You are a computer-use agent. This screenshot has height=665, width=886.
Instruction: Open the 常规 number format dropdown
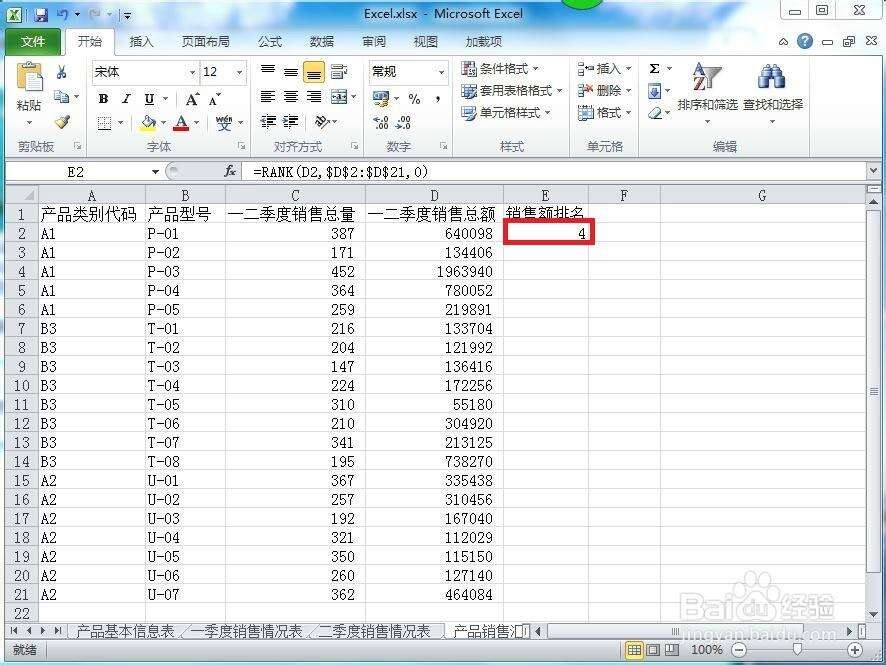click(x=441, y=72)
